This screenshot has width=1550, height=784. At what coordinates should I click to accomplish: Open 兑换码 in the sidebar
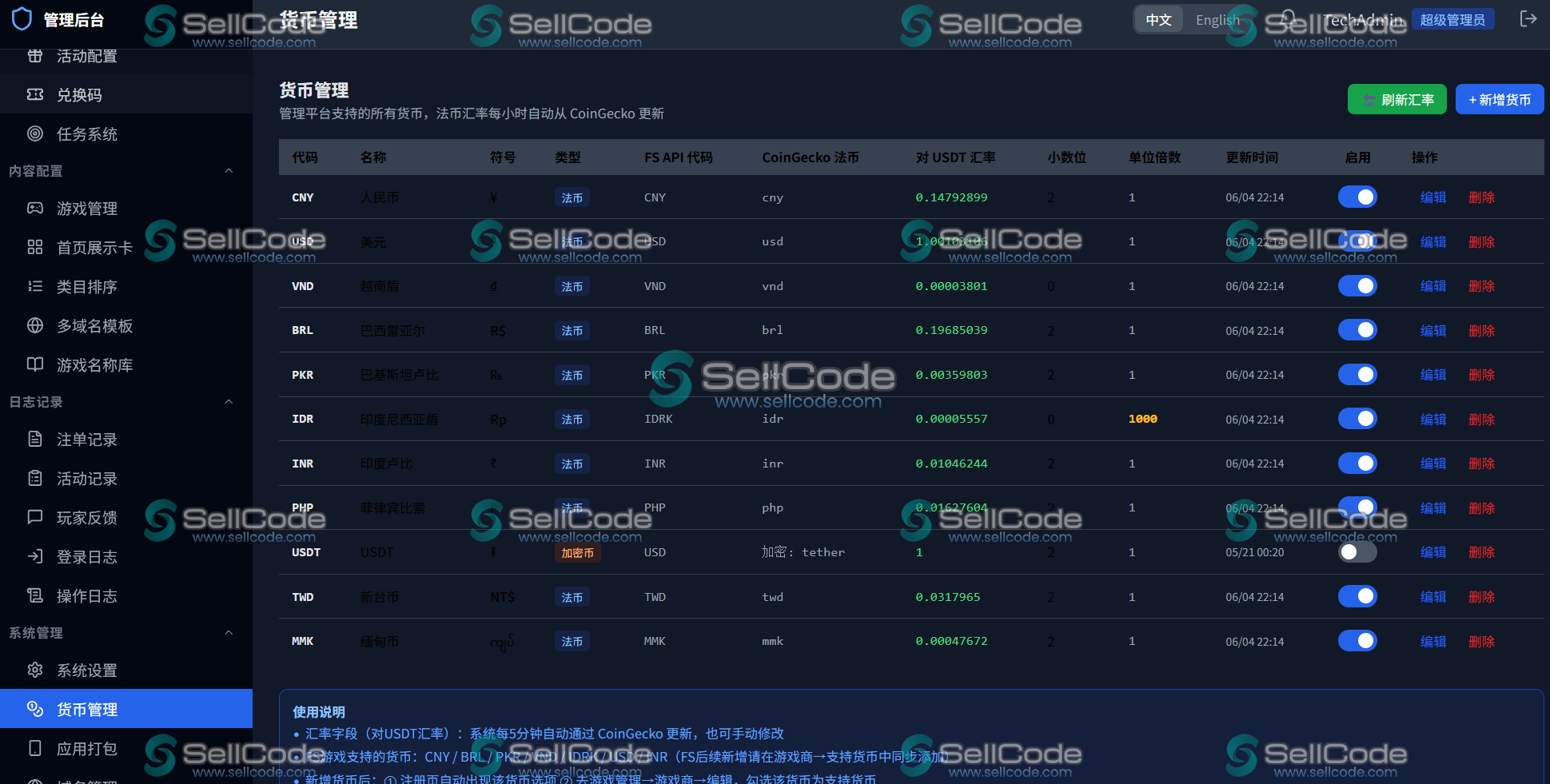(x=126, y=94)
